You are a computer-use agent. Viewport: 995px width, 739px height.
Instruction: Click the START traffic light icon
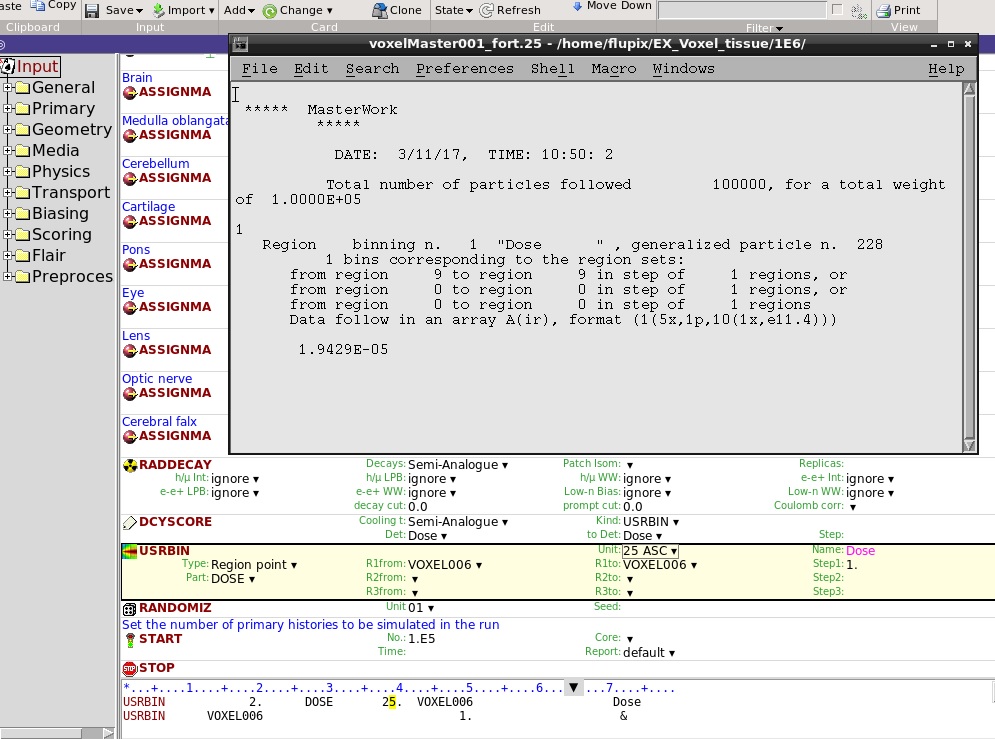coord(130,640)
